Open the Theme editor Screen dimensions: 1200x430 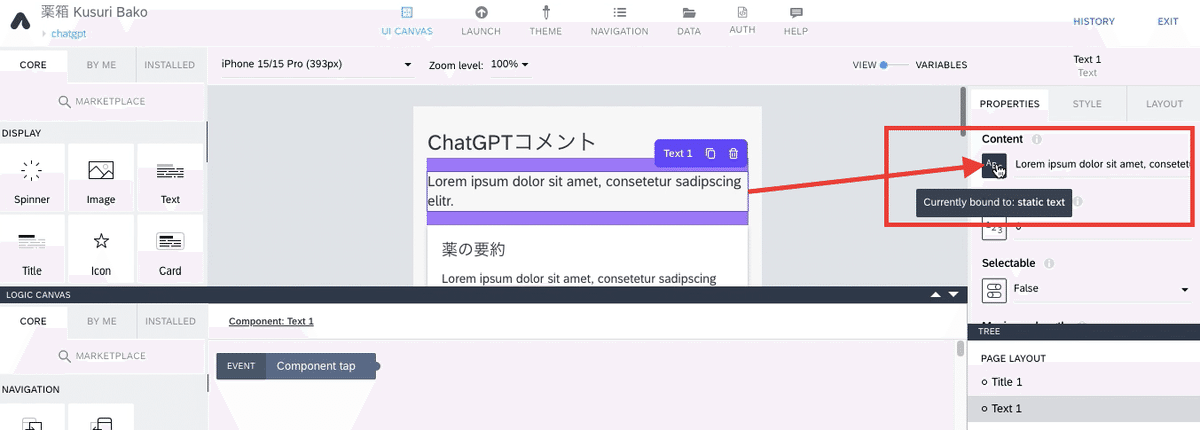546,20
